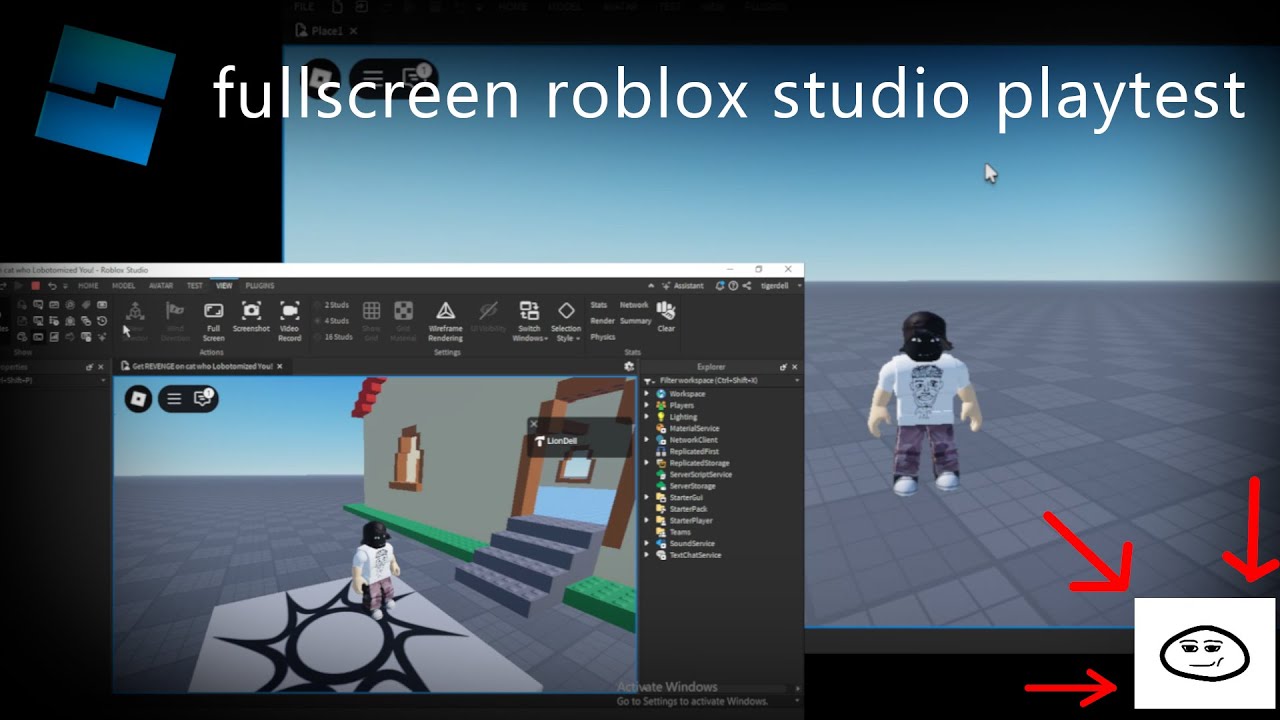Stop the playtest with the red square

coord(34,285)
